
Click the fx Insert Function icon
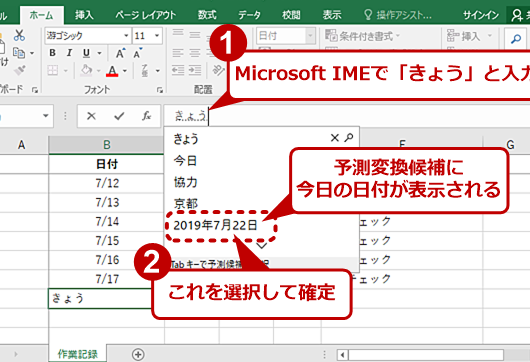coord(146,116)
